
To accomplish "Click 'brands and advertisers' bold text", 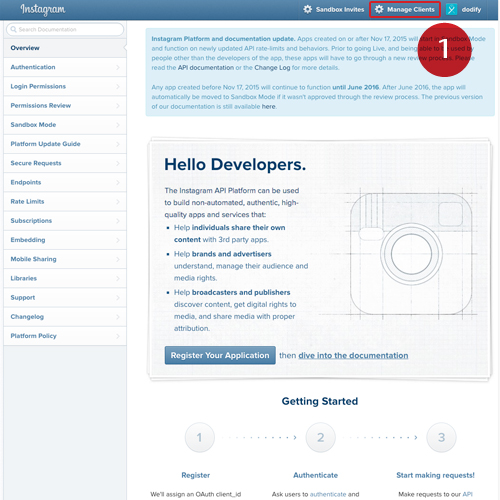I will (x=232, y=254).
